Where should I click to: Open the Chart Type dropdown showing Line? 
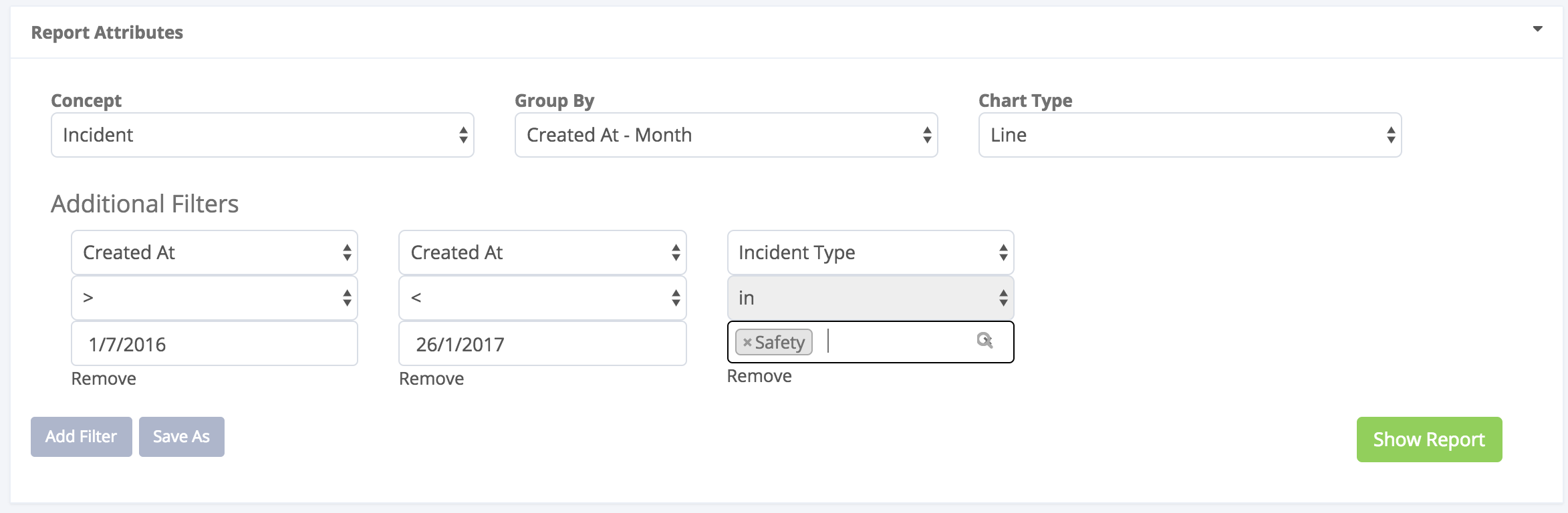1190,135
